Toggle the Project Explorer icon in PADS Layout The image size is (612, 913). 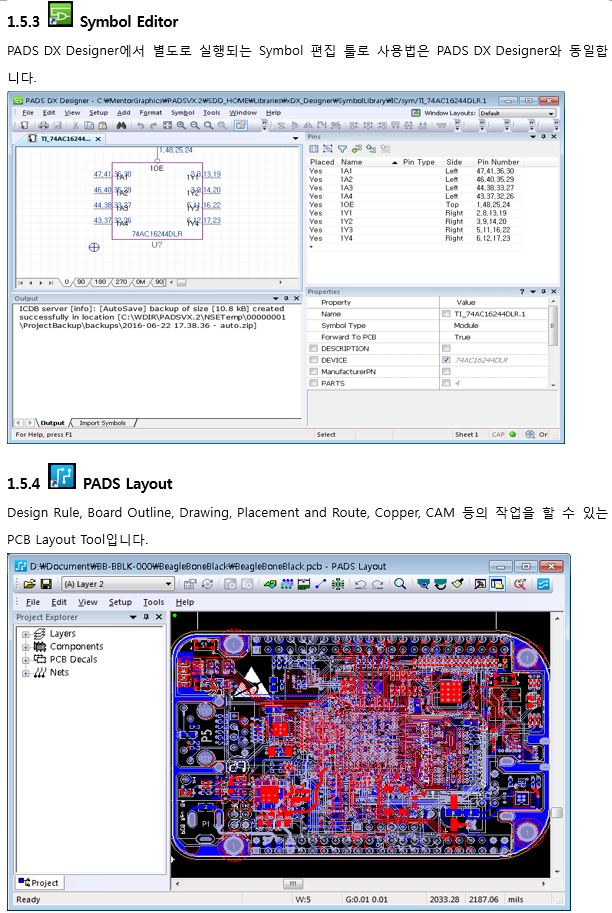coord(497,584)
